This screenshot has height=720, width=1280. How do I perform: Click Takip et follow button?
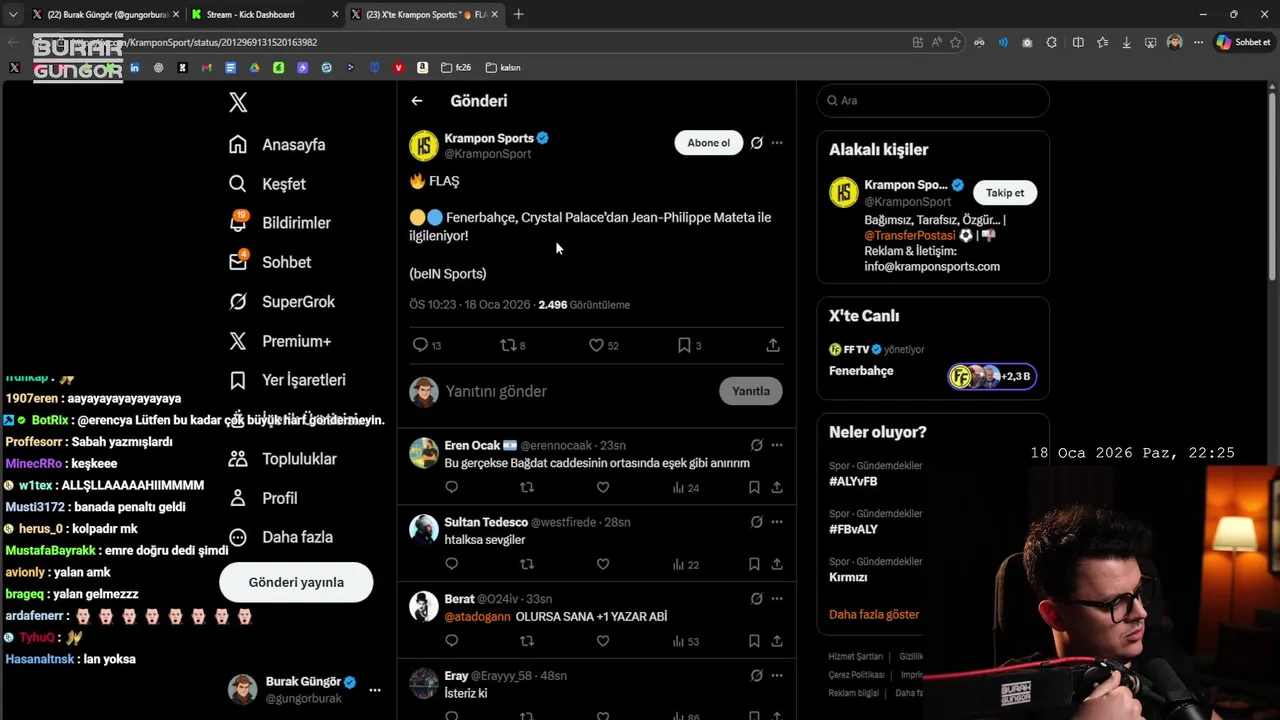click(1005, 193)
